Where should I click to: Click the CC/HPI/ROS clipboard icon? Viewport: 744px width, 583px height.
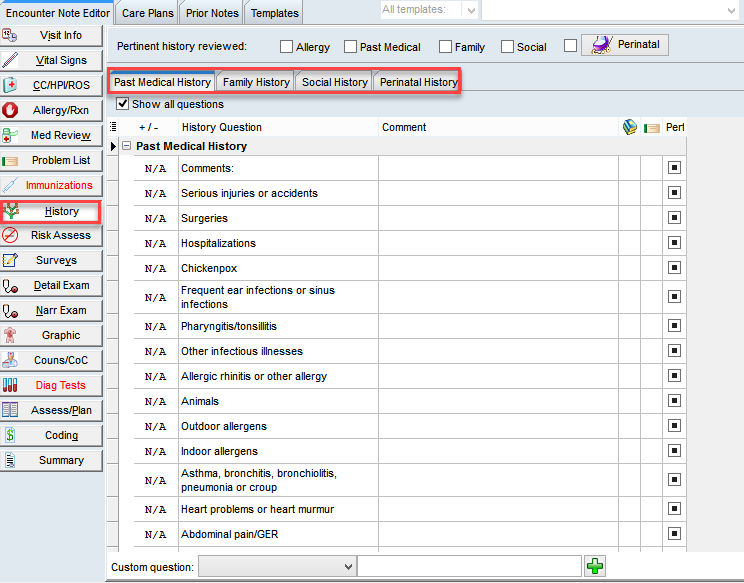pos(9,85)
